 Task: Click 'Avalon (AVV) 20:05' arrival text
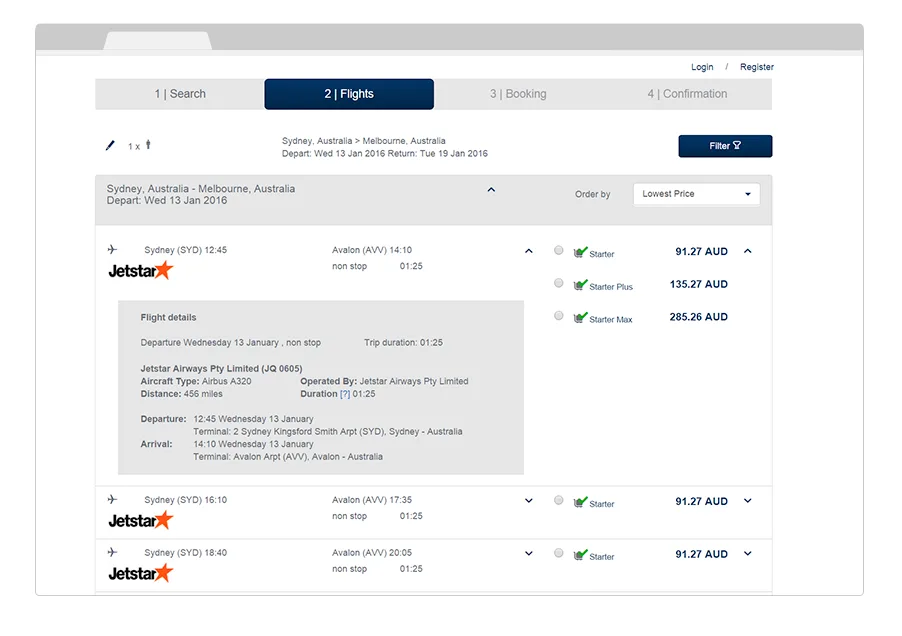[372, 553]
